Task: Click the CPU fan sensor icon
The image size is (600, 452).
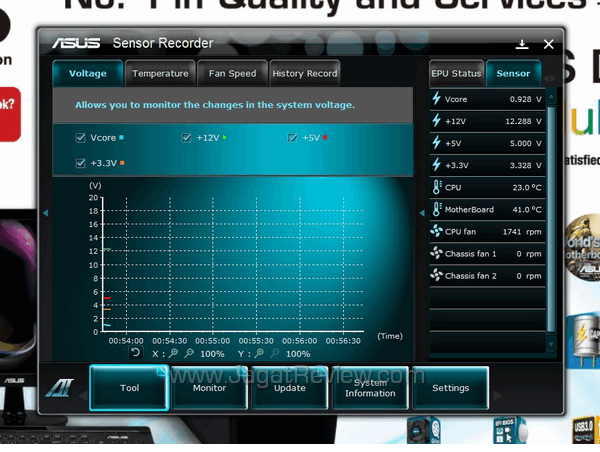Action: click(x=436, y=231)
